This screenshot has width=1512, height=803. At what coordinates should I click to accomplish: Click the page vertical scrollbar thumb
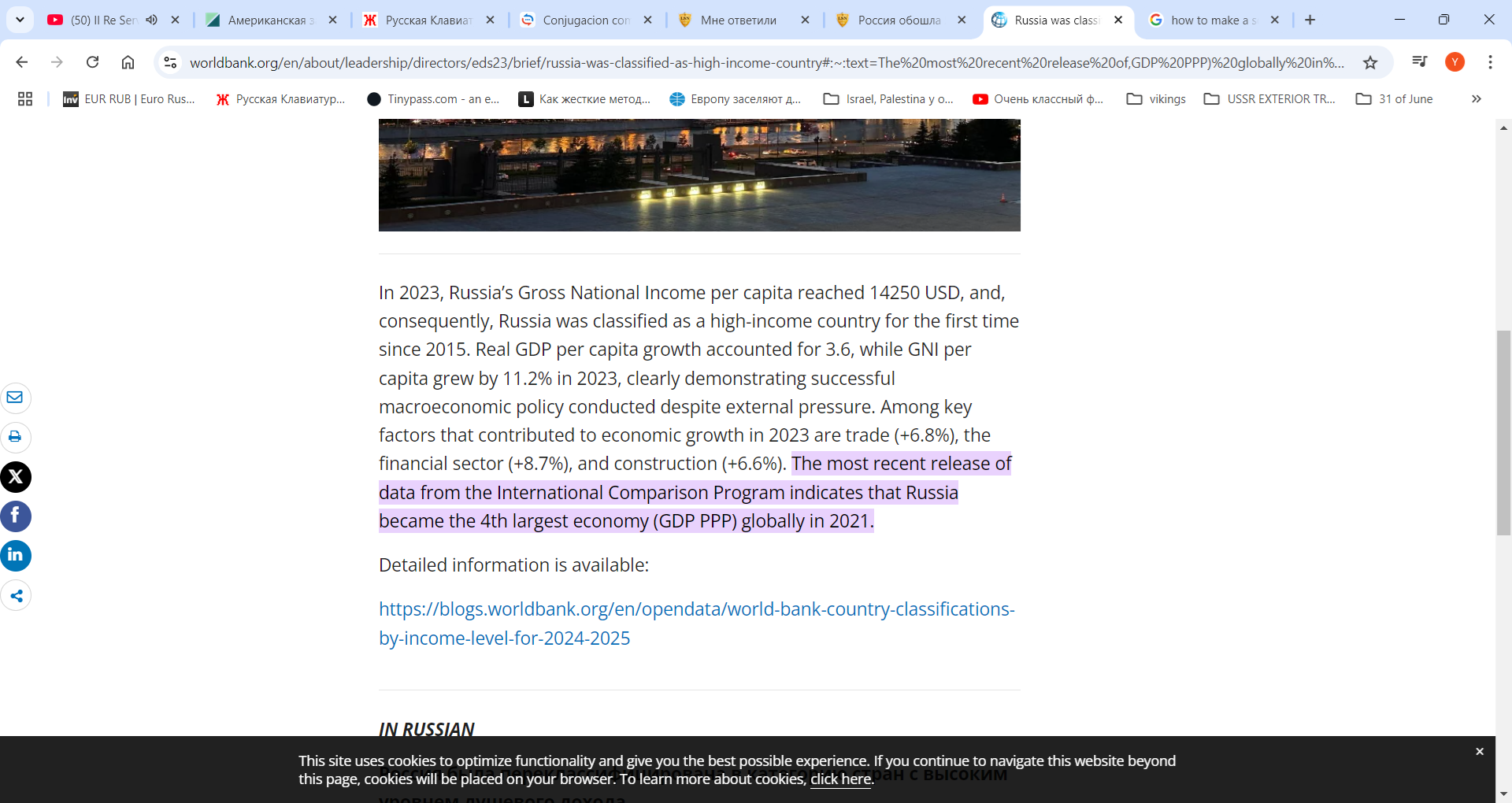click(1503, 433)
